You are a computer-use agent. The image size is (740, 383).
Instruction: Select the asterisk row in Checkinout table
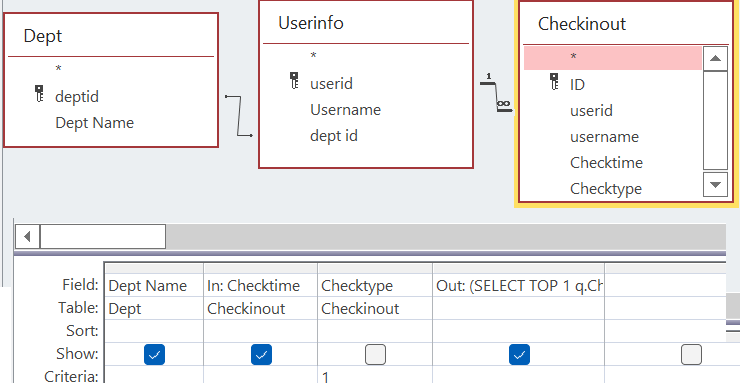click(x=613, y=58)
